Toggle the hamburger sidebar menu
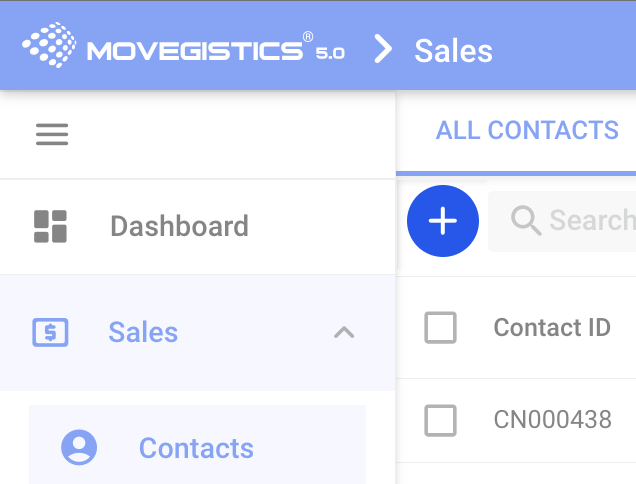 pyautogui.click(x=52, y=134)
